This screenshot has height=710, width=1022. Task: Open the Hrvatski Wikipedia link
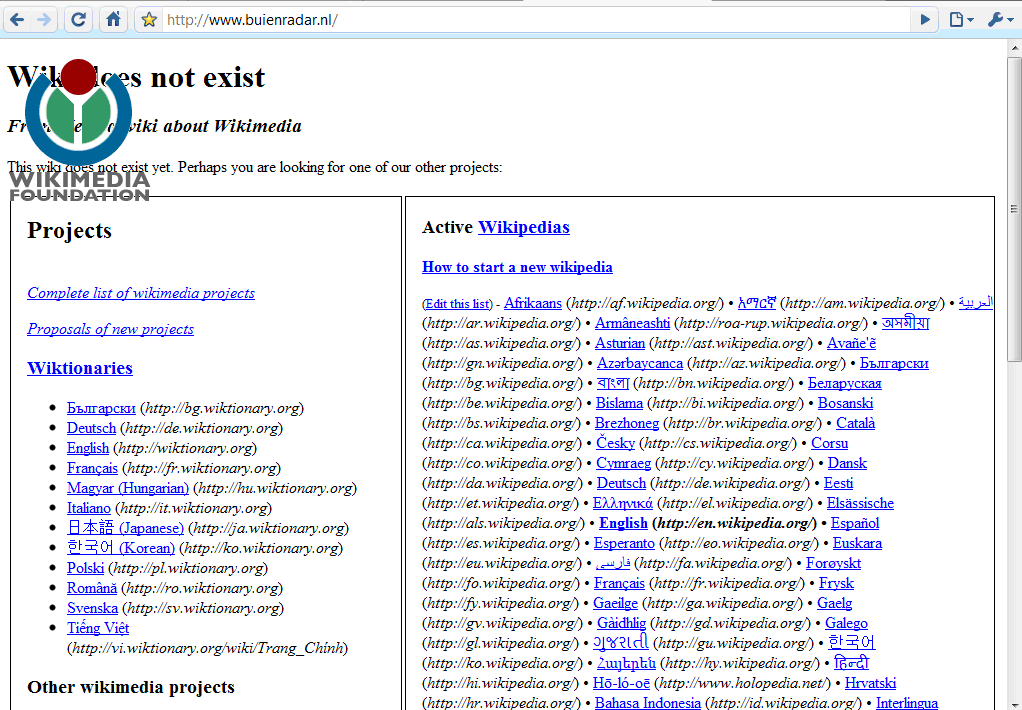coord(870,683)
